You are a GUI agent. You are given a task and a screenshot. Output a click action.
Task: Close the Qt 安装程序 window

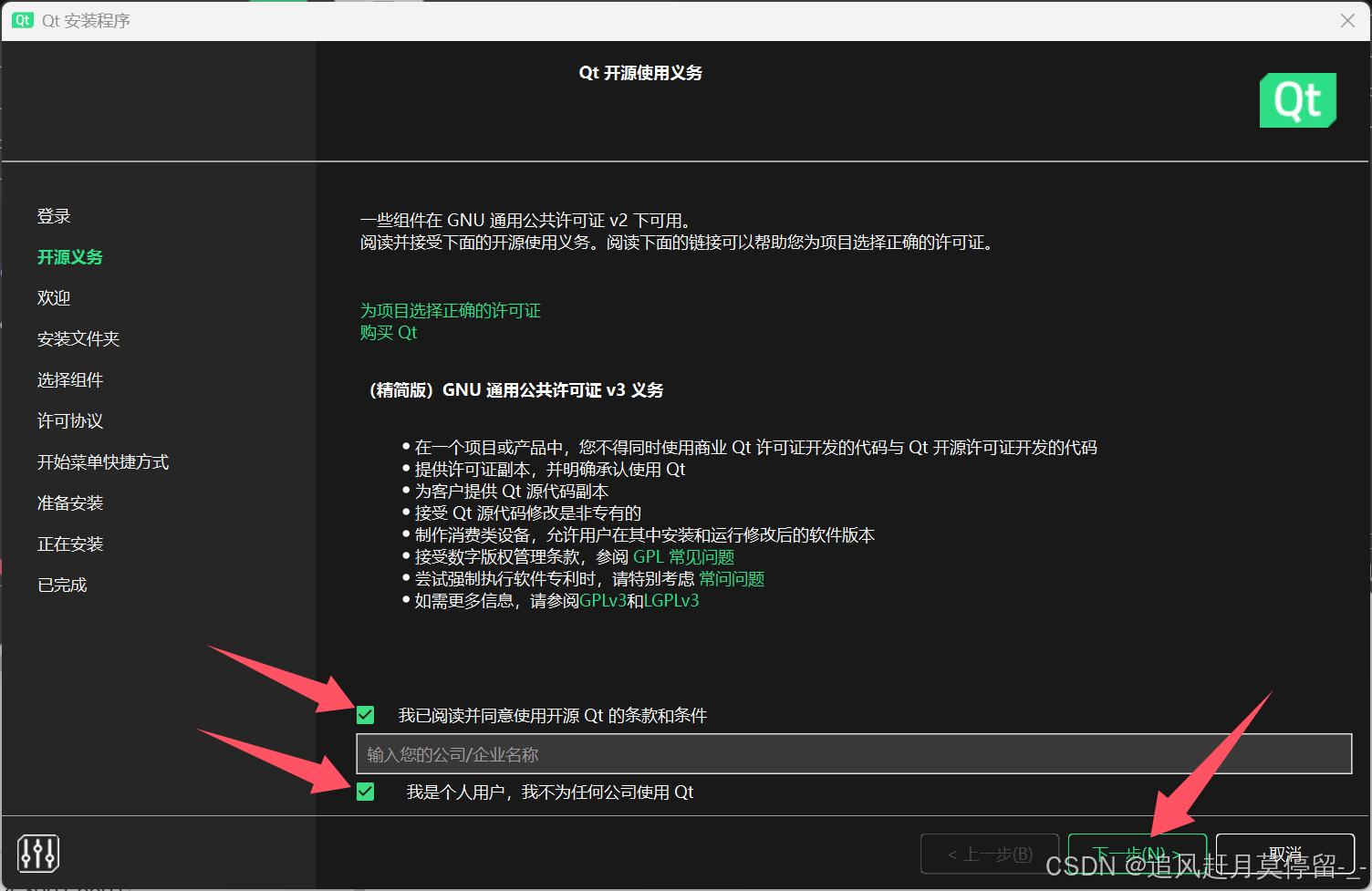pyautogui.click(x=1347, y=20)
